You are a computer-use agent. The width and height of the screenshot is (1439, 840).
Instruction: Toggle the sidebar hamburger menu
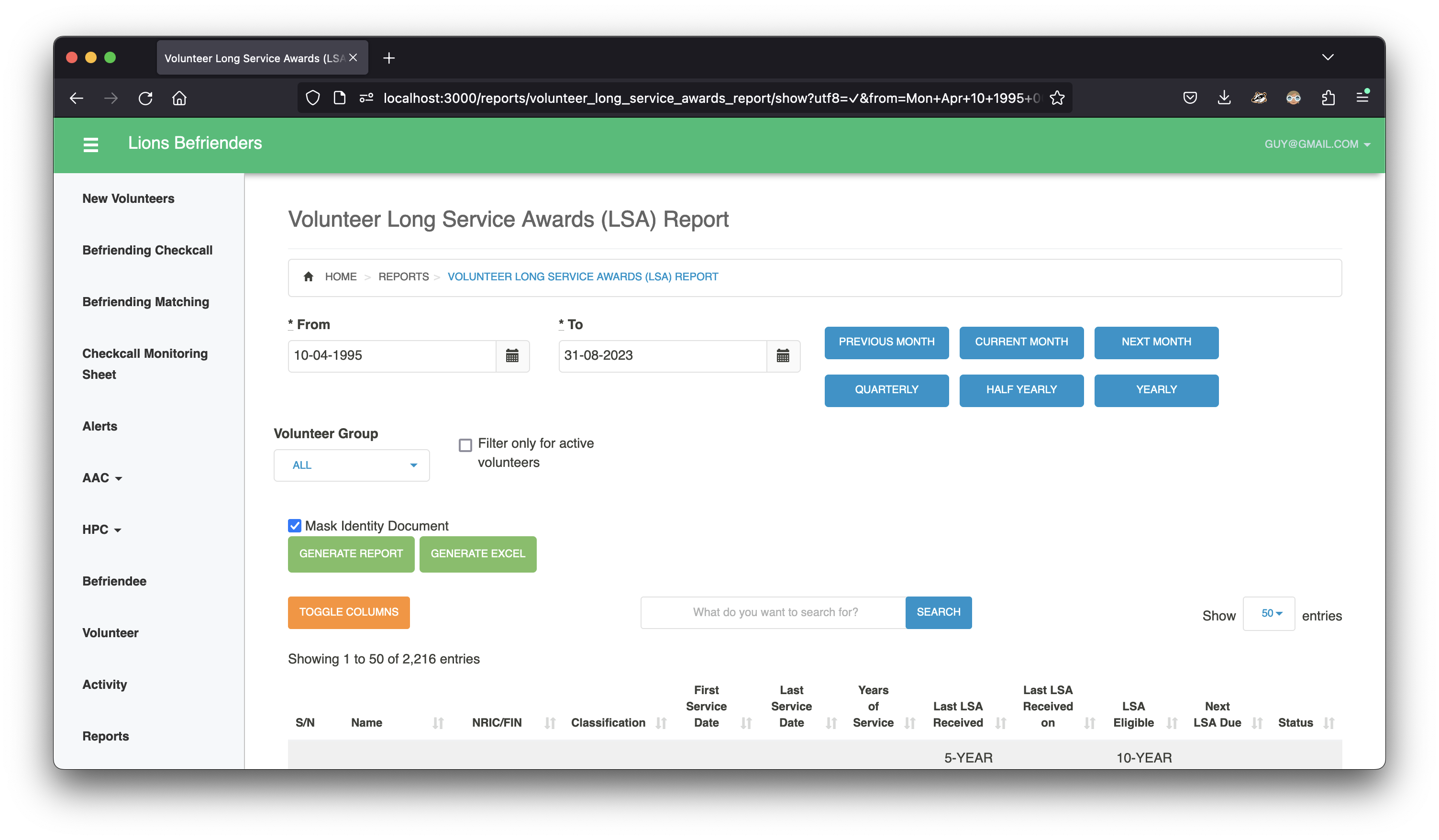pyautogui.click(x=91, y=144)
